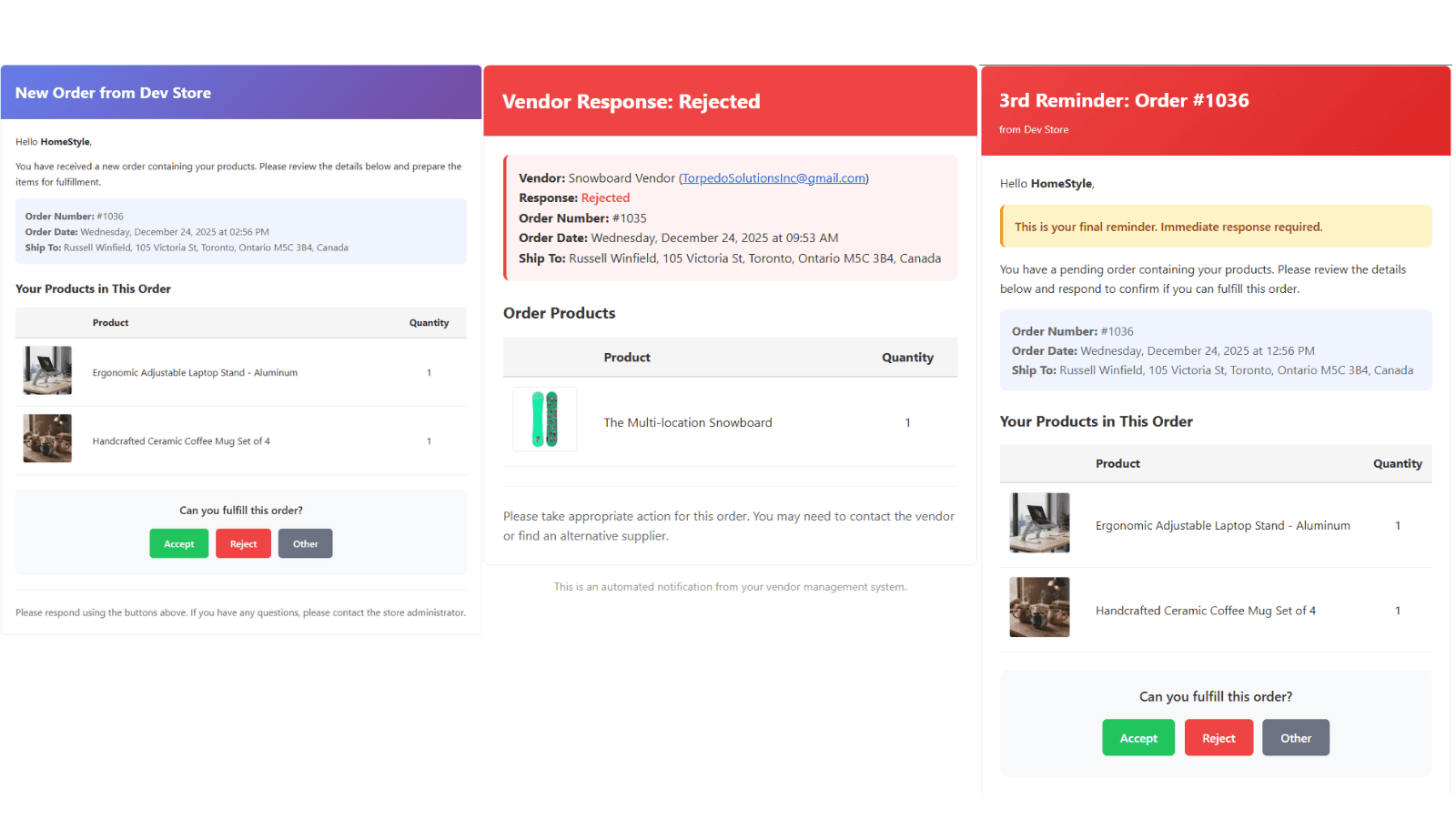This screenshot has height=819, width=1456.
Task: Click the Multi-location Snowboard product image
Action: [544, 420]
